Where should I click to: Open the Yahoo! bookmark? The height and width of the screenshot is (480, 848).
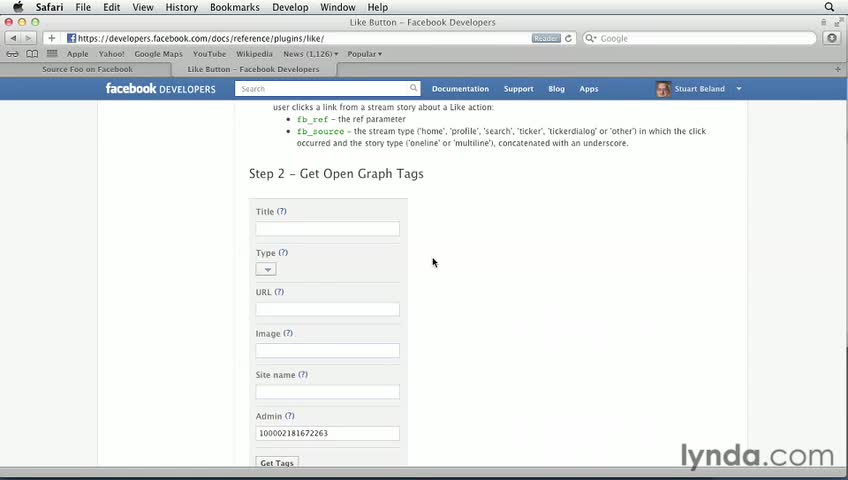click(x=111, y=54)
